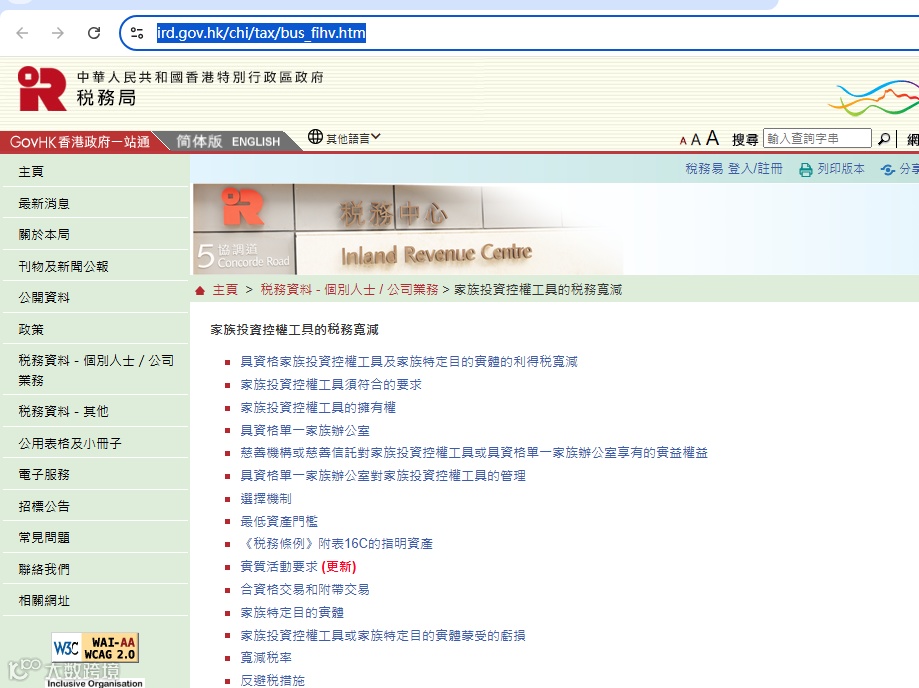Open 最低資產門檻 link
The width and height of the screenshot is (919, 688).
click(x=279, y=521)
